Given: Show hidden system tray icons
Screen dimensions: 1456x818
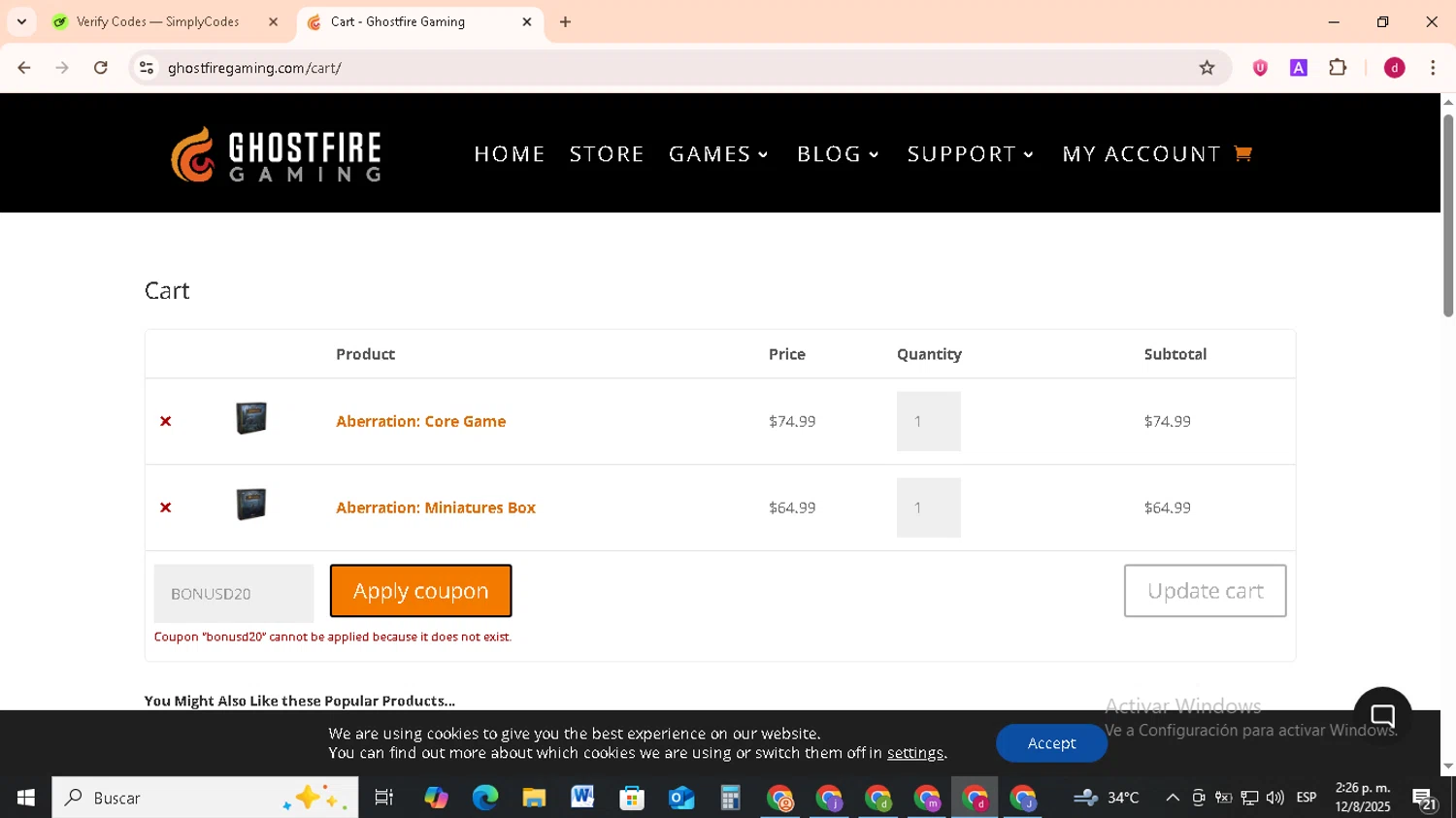Looking at the screenshot, I should pyautogui.click(x=1173, y=798).
